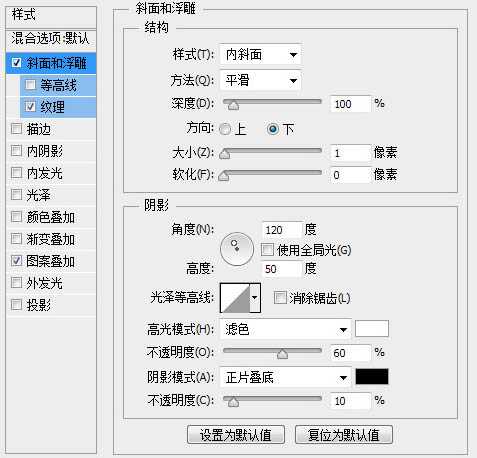Turn on 内发光 checkbox
Viewport: 477px width, 458px height.
pos(16,173)
